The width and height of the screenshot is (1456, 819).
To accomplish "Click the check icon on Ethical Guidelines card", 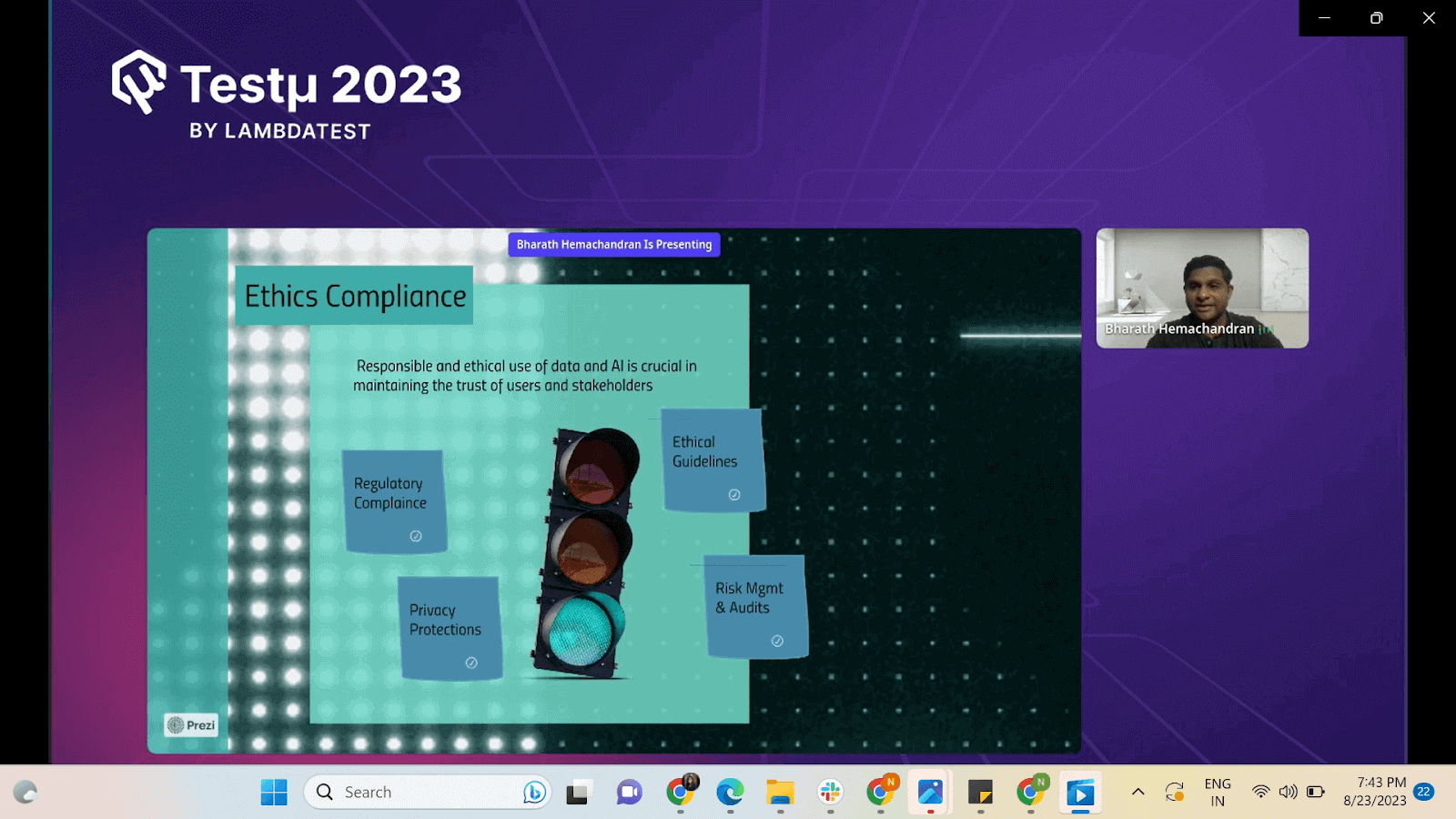I will [x=734, y=495].
